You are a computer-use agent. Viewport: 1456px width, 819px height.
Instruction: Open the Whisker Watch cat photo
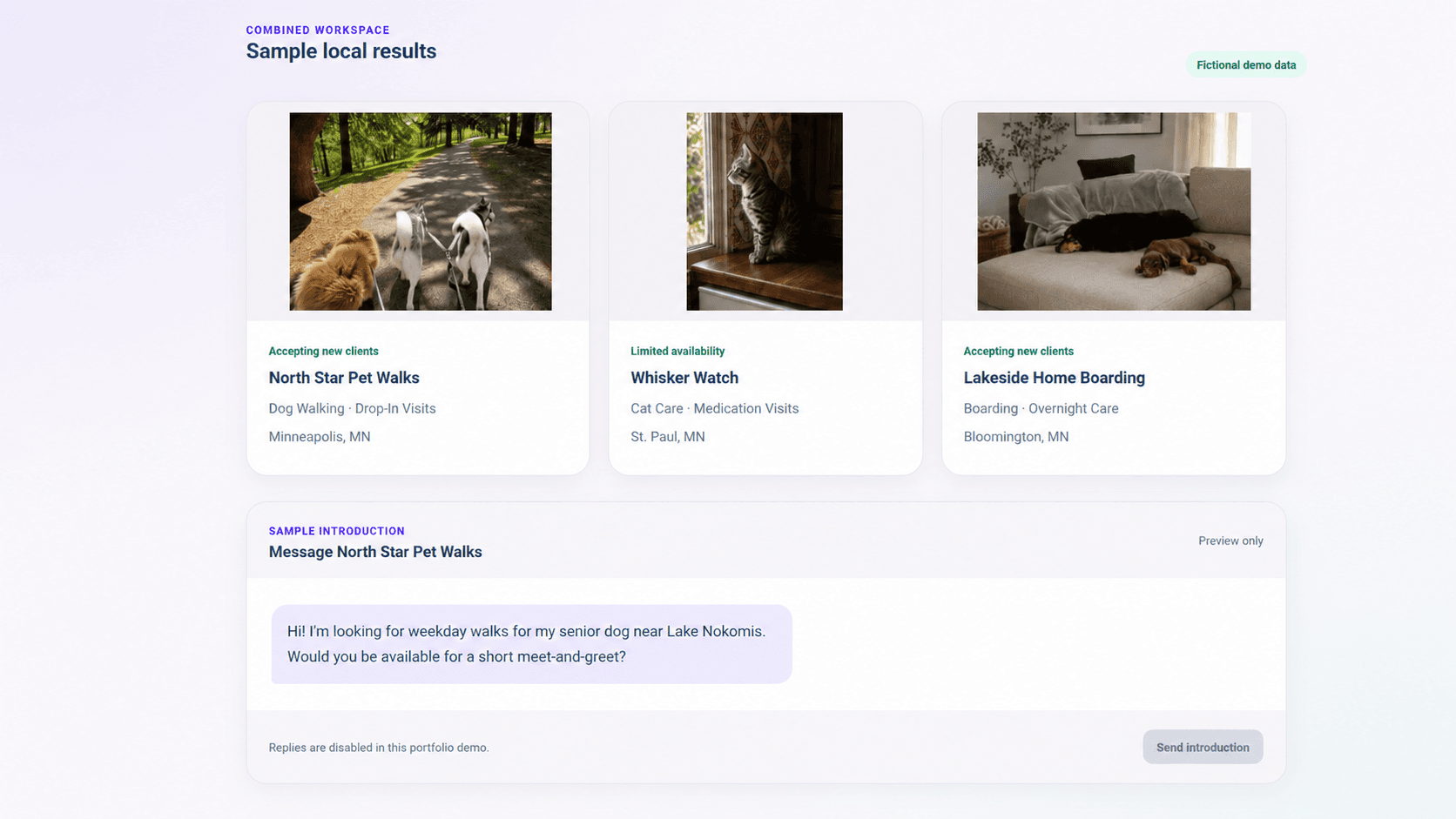coord(765,211)
